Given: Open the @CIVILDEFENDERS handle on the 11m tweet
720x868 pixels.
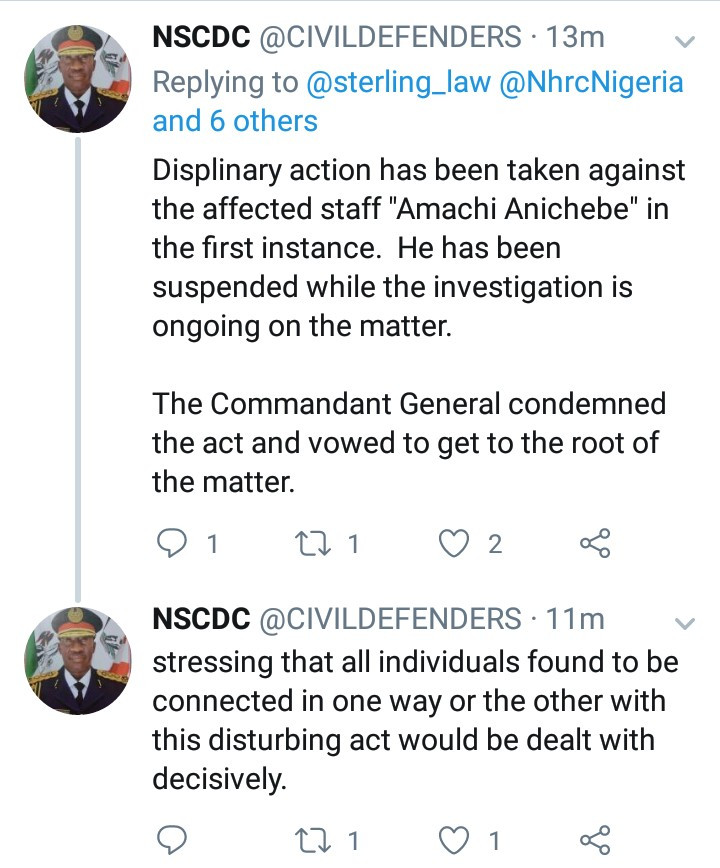Looking at the screenshot, I should [x=390, y=619].
